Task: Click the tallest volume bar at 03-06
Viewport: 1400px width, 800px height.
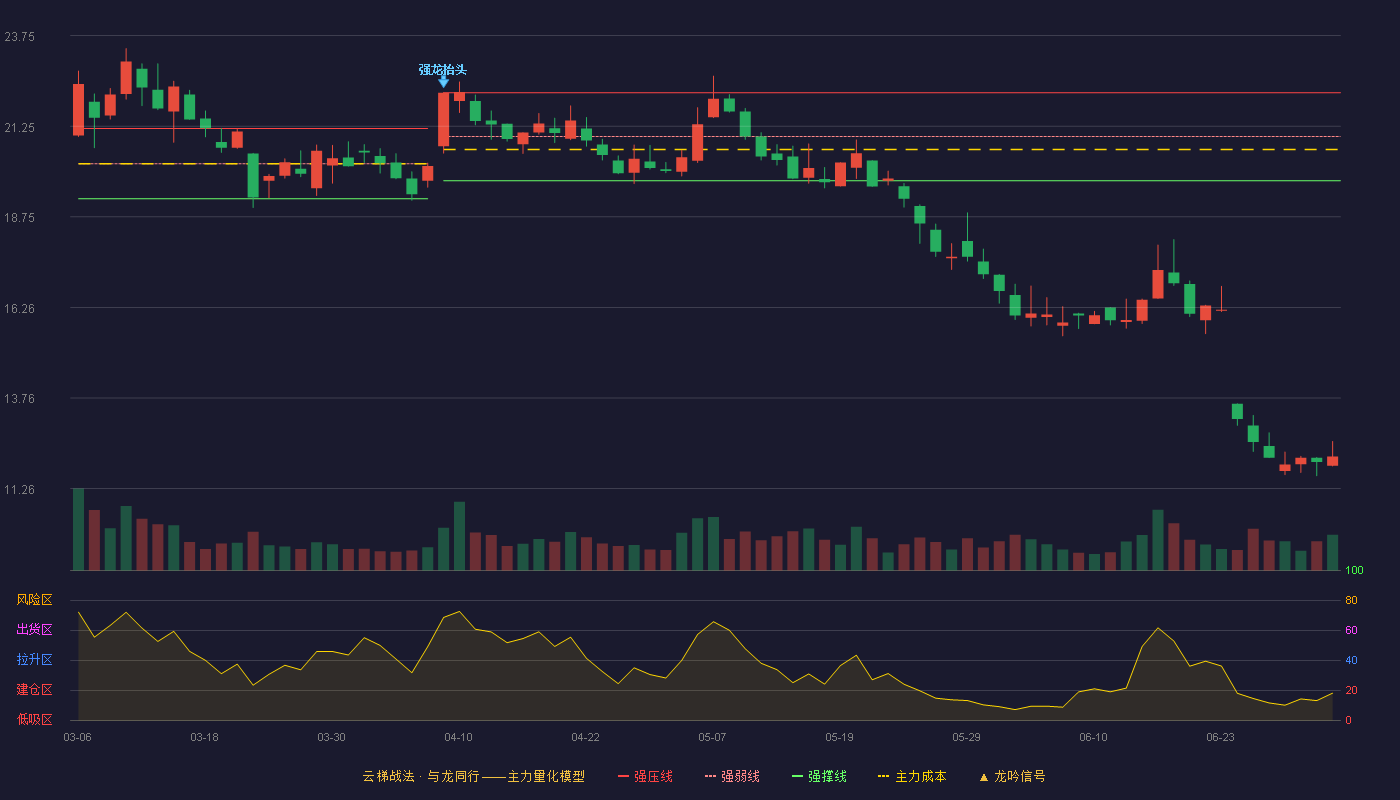Action: [78, 529]
